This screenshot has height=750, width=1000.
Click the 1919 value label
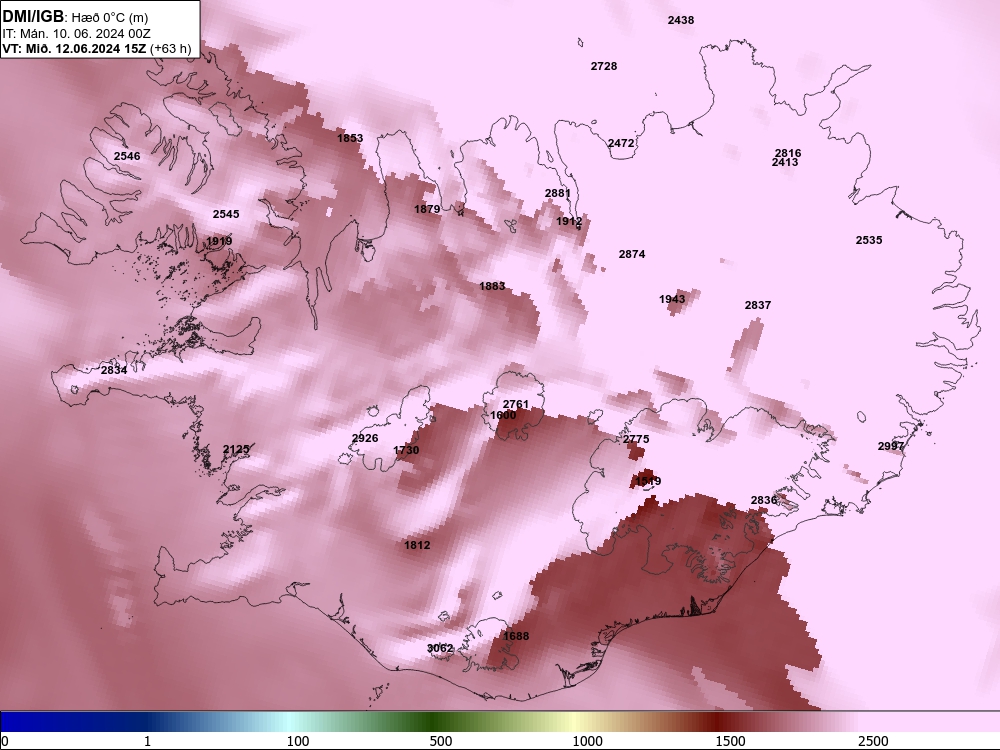point(219,241)
